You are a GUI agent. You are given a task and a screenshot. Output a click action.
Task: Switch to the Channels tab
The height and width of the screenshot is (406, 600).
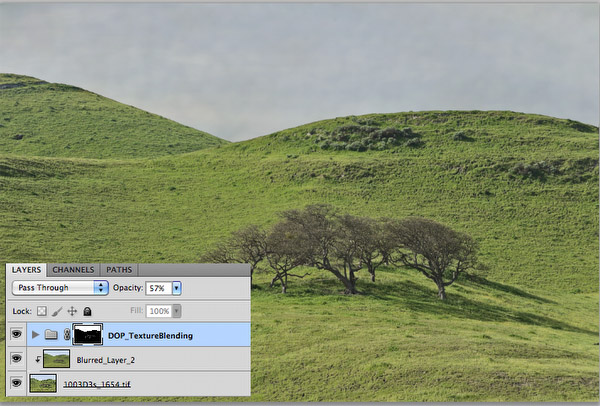(x=73, y=270)
